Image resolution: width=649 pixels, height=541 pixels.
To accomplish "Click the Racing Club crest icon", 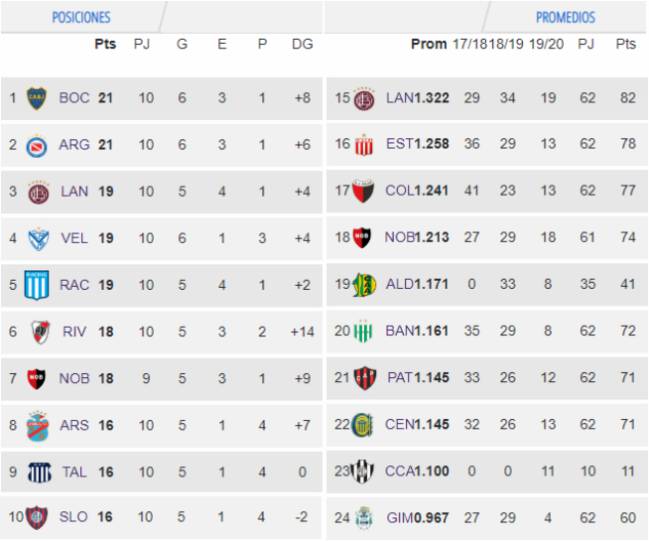I will [x=37, y=285].
